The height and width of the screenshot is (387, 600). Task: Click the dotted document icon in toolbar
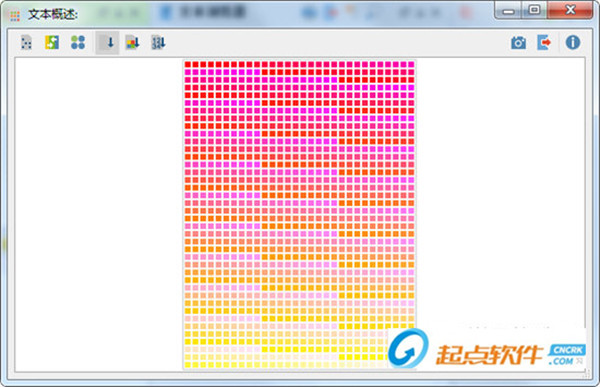pyautogui.click(x=26, y=42)
